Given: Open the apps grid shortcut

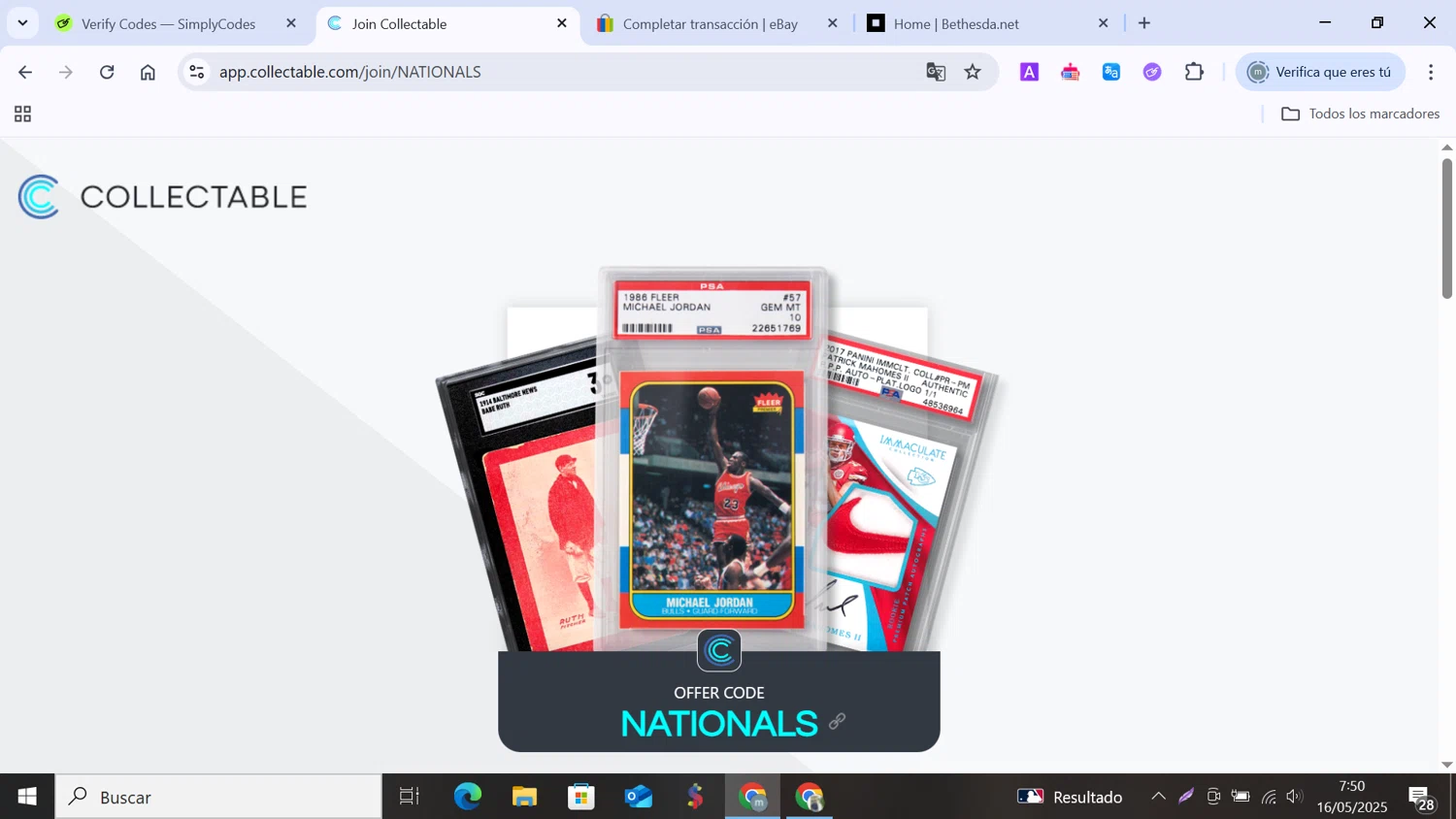Looking at the screenshot, I should tap(23, 115).
